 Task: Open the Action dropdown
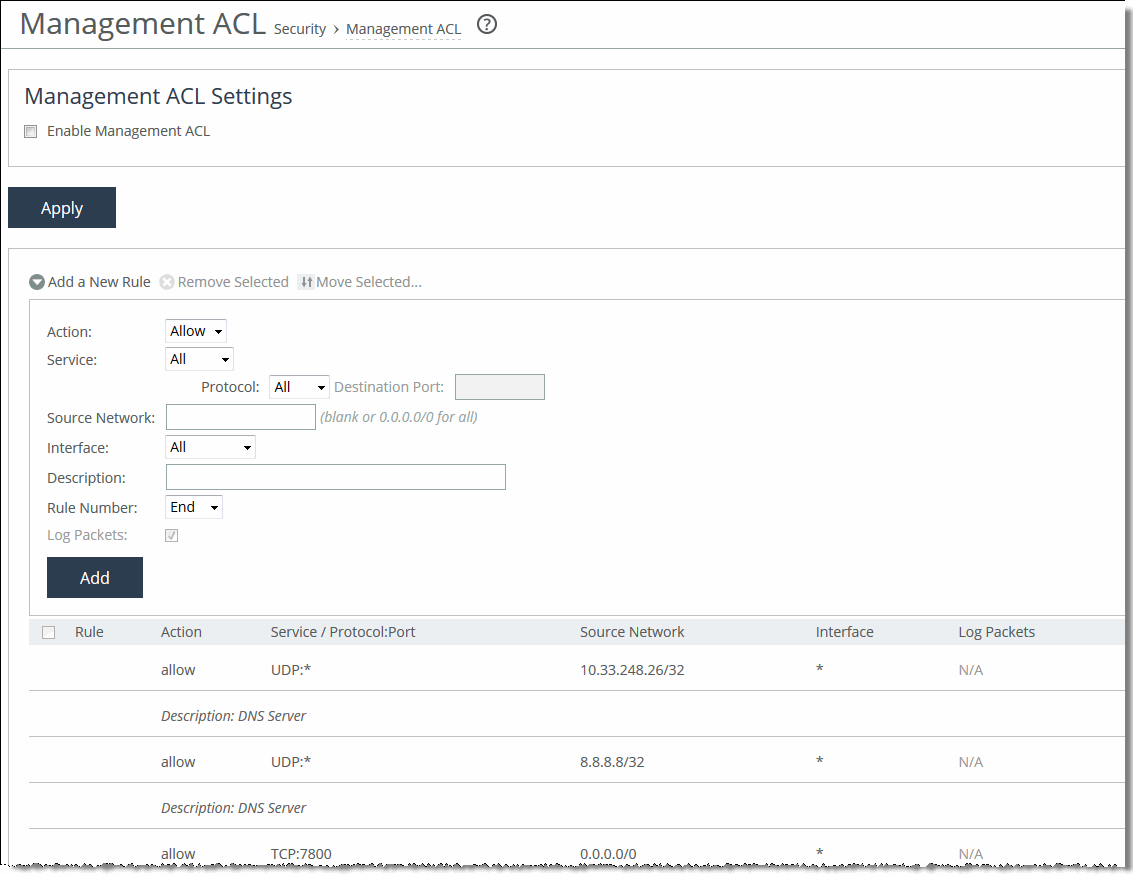tap(196, 331)
